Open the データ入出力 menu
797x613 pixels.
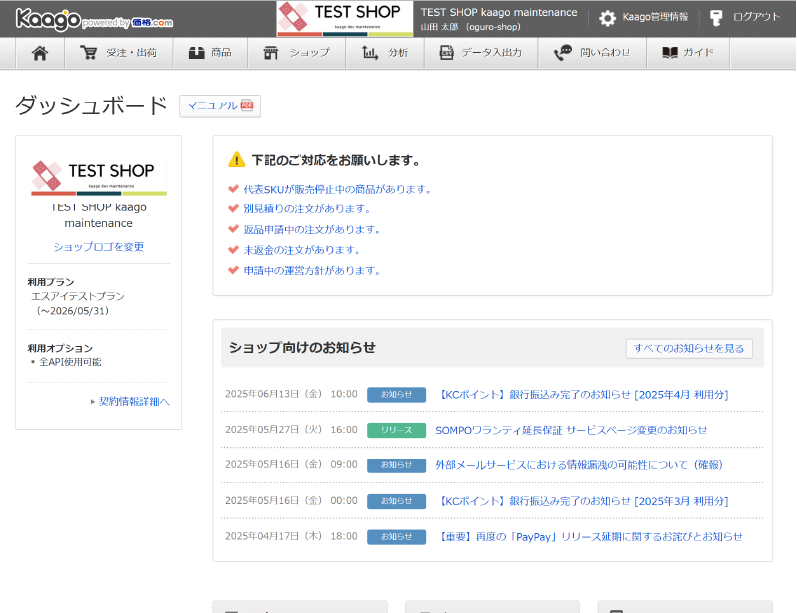pos(481,53)
